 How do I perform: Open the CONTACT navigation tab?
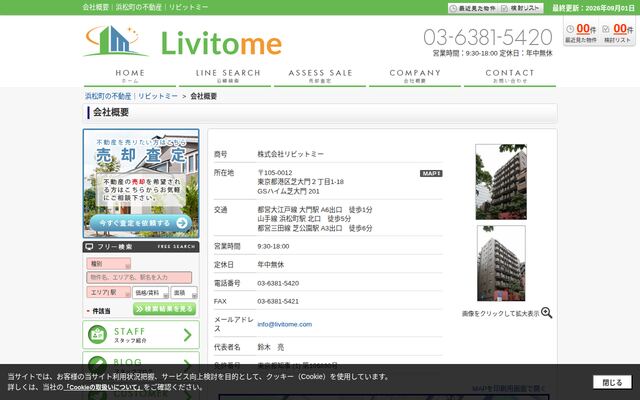510,76
